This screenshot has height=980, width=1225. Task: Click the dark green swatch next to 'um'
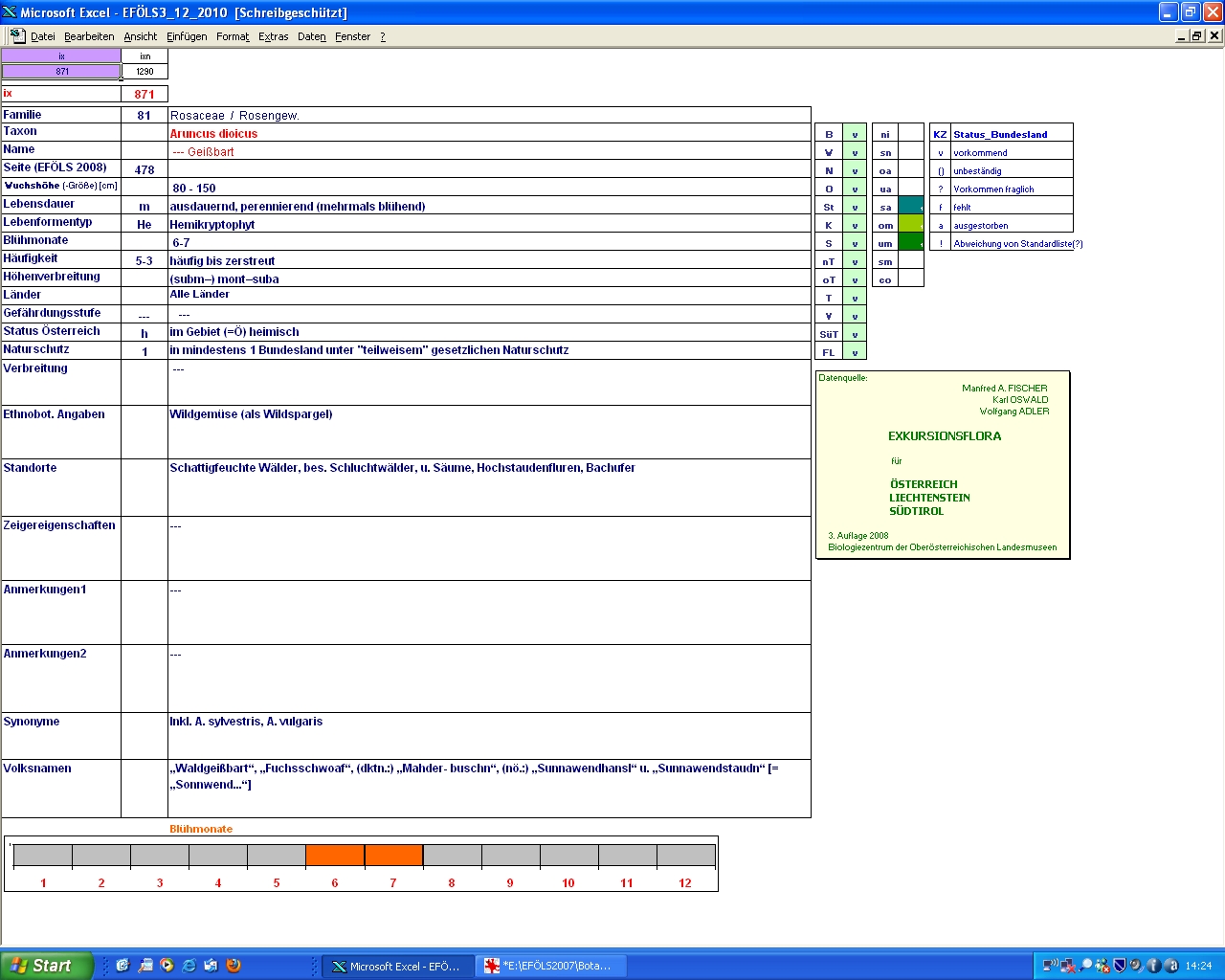click(911, 242)
